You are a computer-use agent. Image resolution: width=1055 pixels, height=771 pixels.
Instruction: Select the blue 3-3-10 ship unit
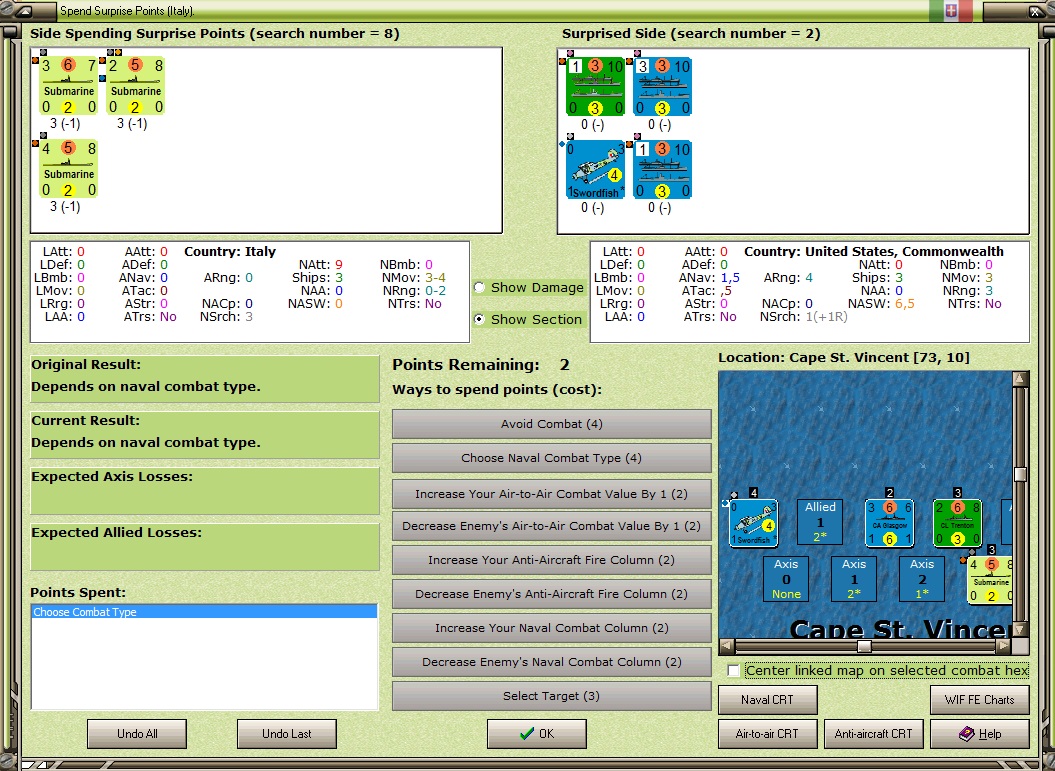point(662,87)
